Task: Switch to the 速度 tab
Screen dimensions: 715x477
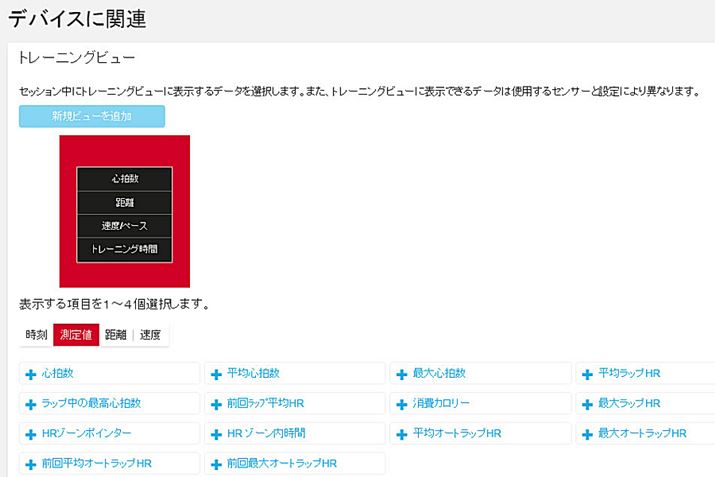Action: tap(150, 335)
